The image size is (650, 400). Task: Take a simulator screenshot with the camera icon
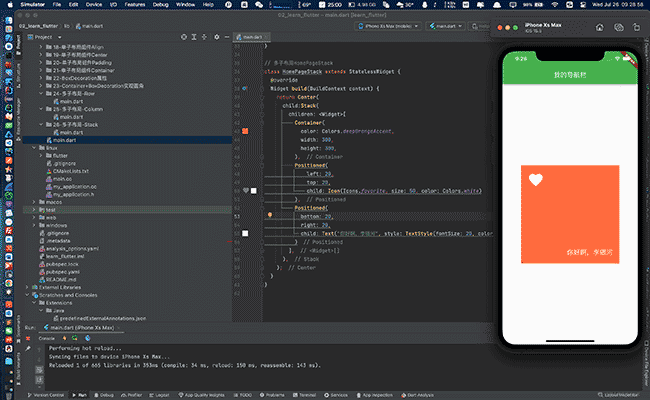[618, 27]
